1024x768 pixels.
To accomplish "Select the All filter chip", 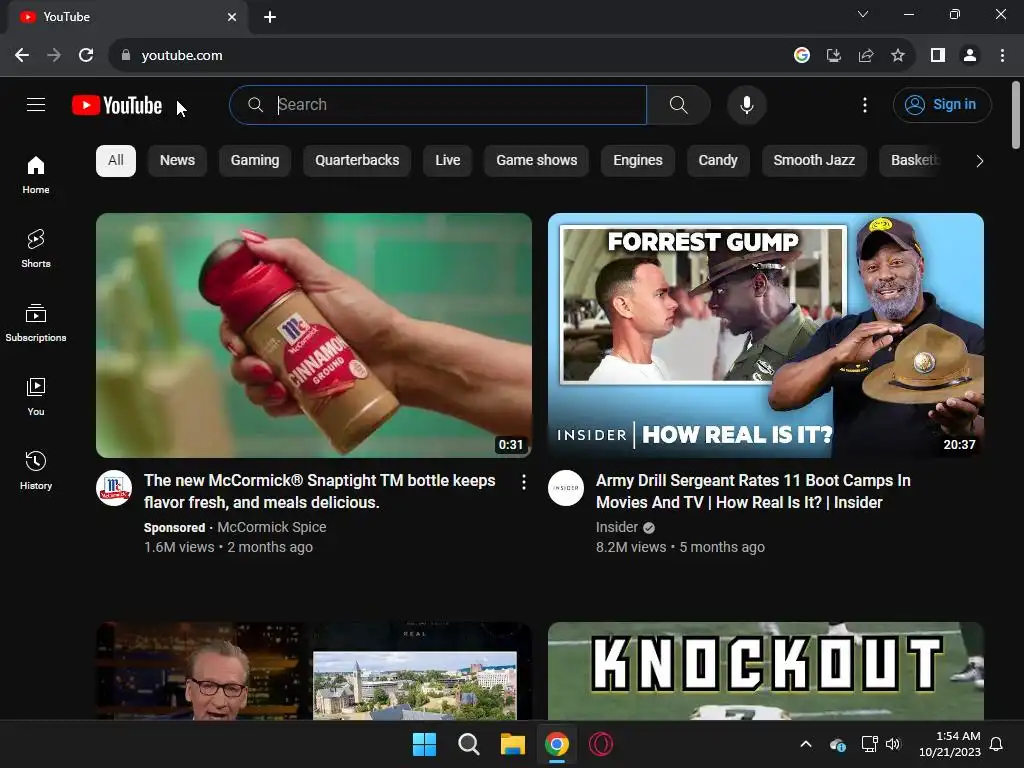I will (x=116, y=161).
